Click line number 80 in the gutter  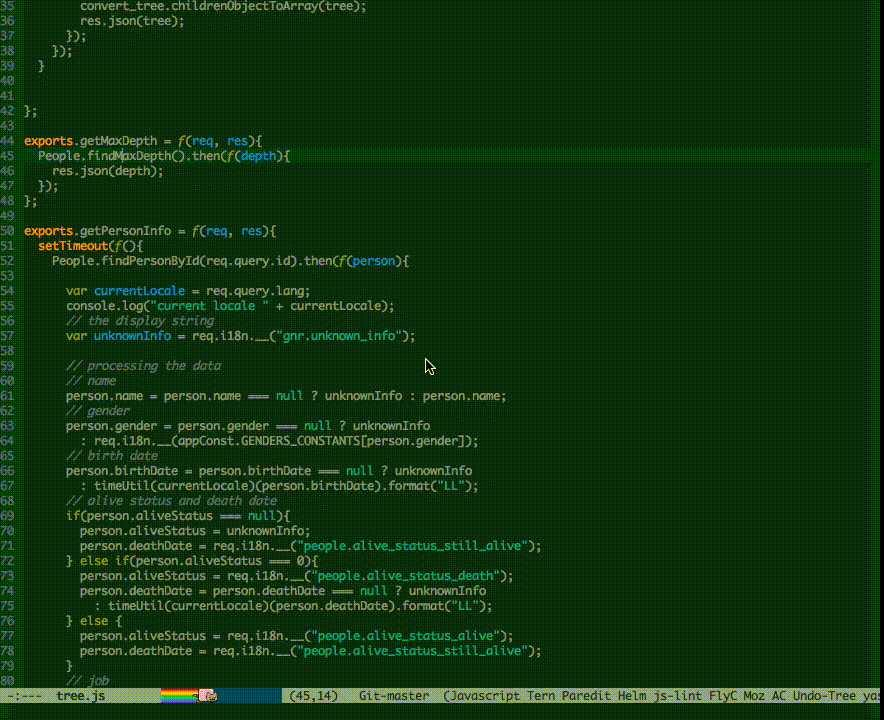tap(7, 681)
